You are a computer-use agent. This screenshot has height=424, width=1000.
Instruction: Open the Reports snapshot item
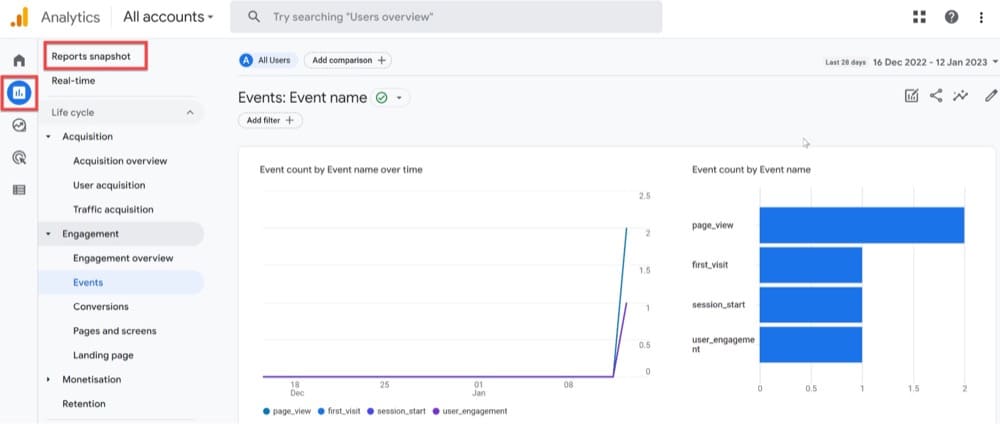[91, 56]
